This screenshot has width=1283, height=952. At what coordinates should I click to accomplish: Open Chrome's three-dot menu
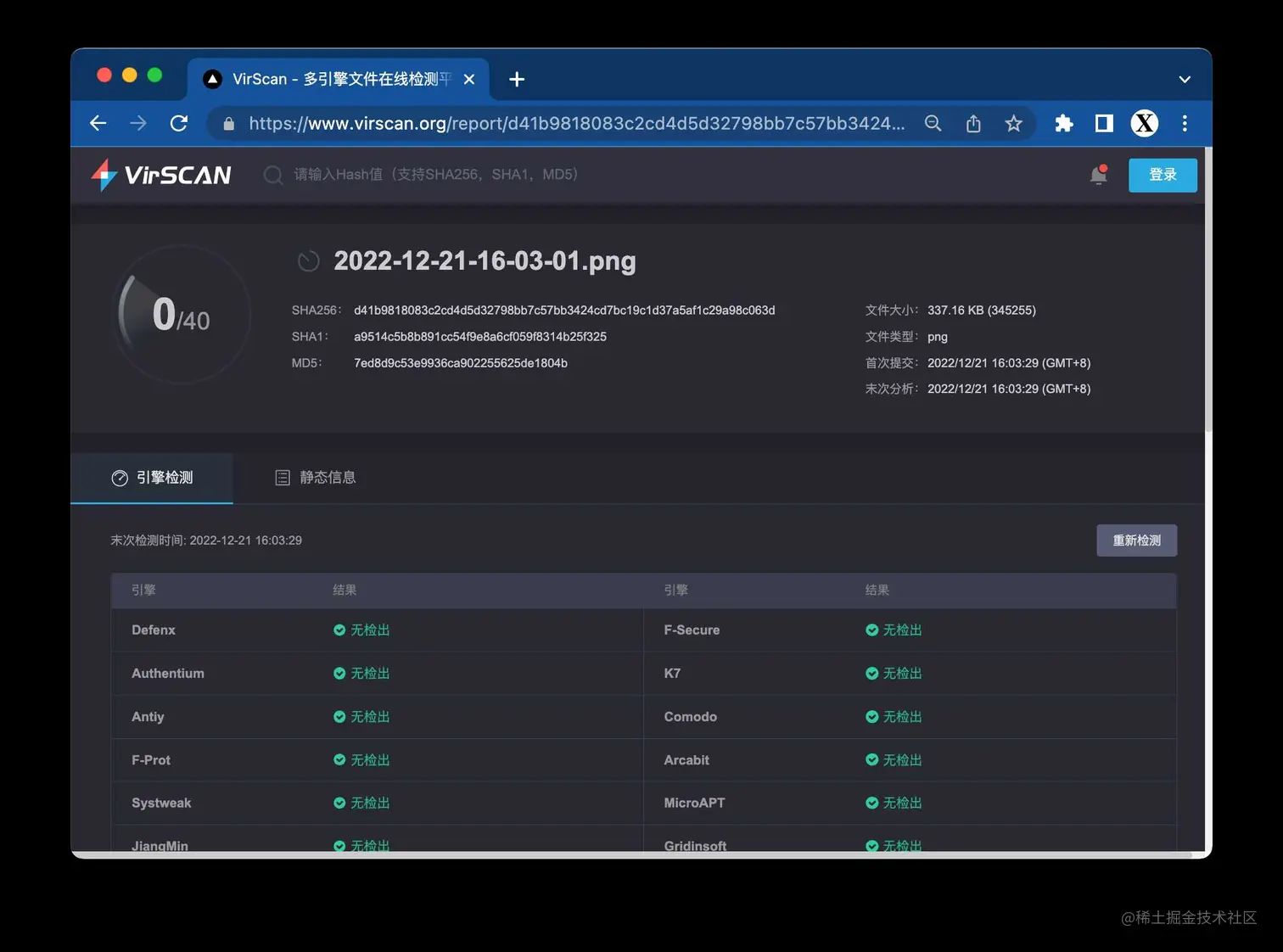1185,123
